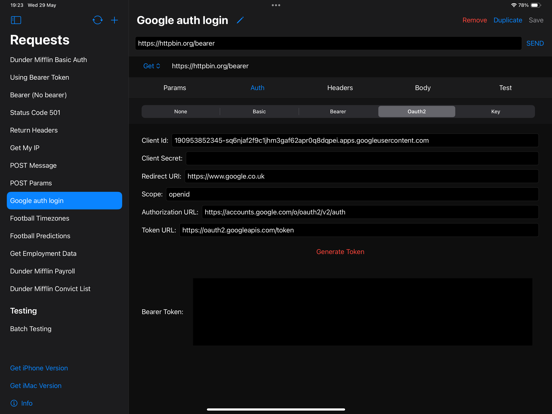This screenshot has height=414, width=552.
Task: Check the Wi-Fi status icon
Action: click(514, 5)
